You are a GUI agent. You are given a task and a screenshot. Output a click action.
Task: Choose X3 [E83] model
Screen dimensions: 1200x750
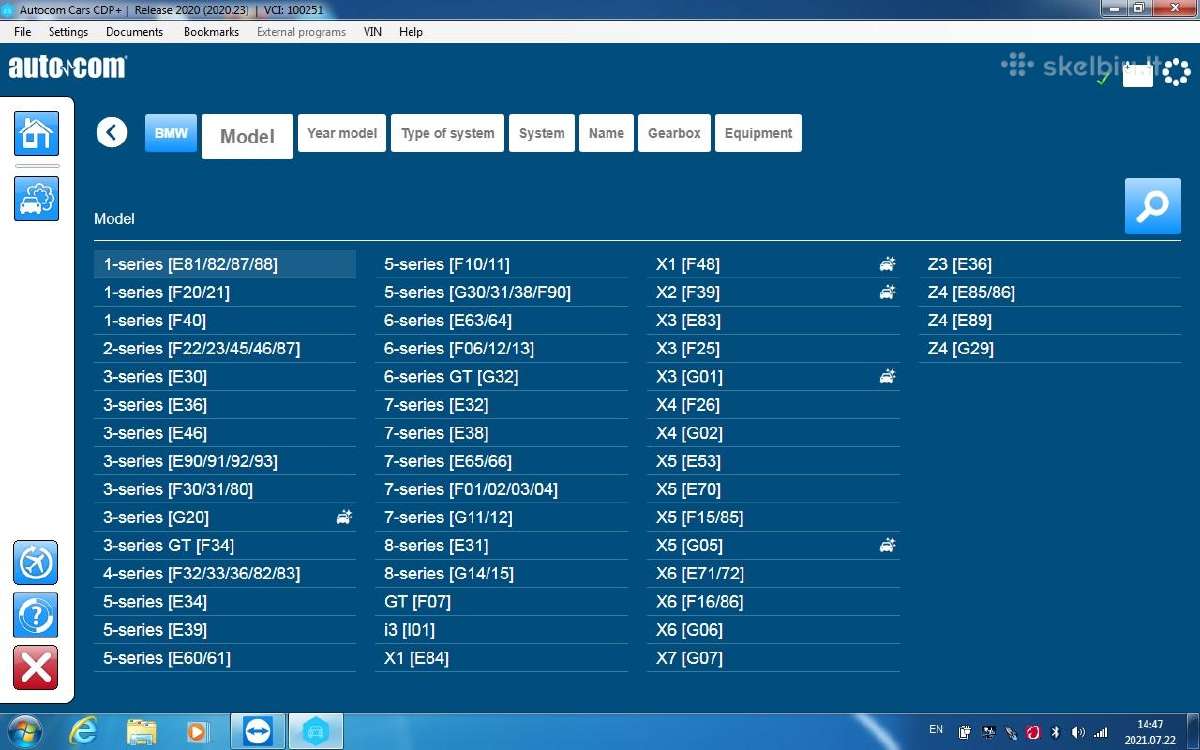pos(773,320)
